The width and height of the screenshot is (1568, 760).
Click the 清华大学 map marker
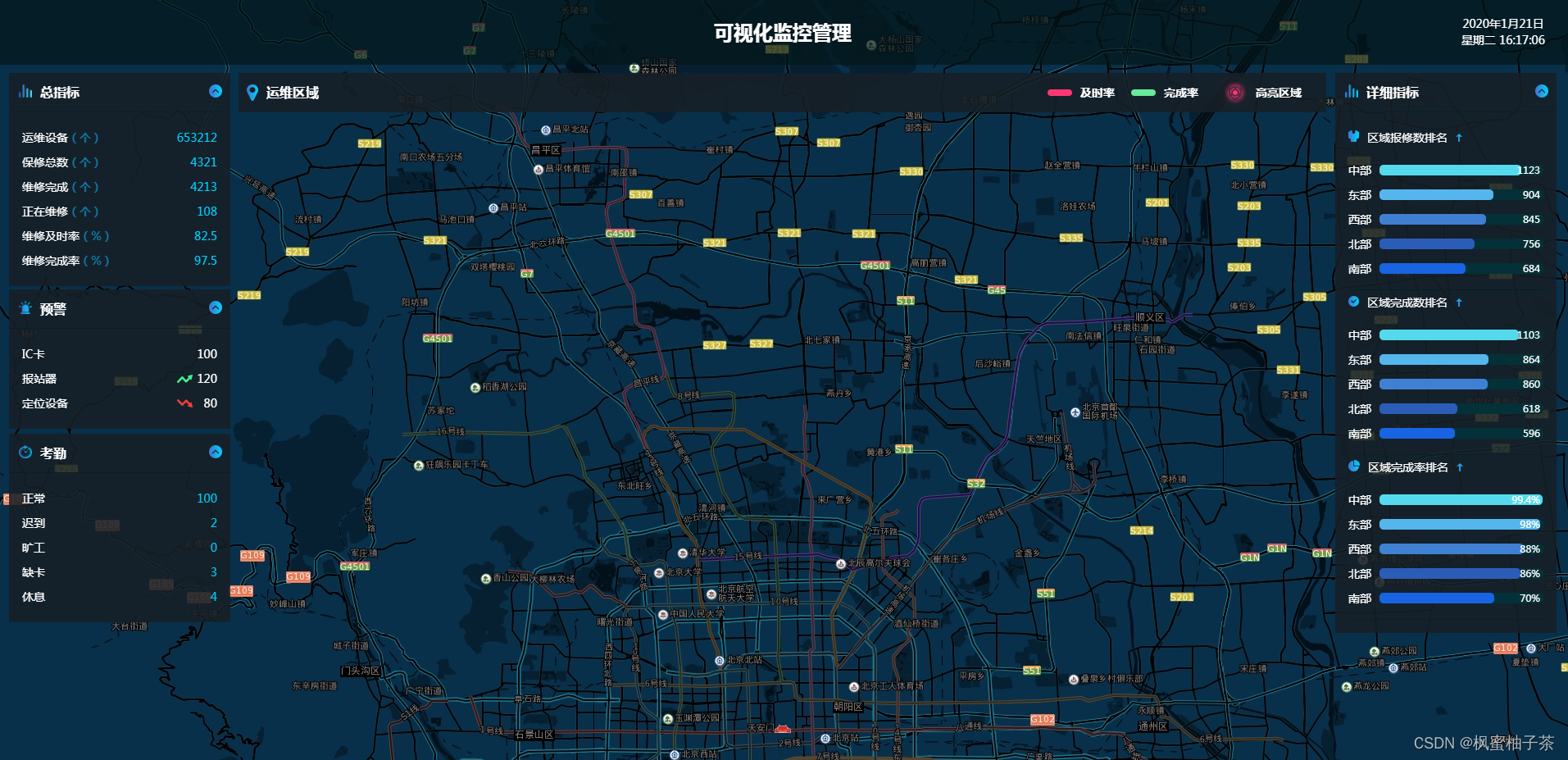(682, 553)
